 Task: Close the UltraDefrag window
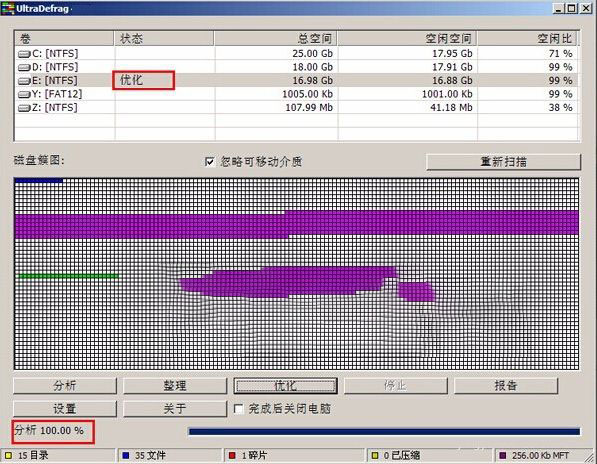586,8
